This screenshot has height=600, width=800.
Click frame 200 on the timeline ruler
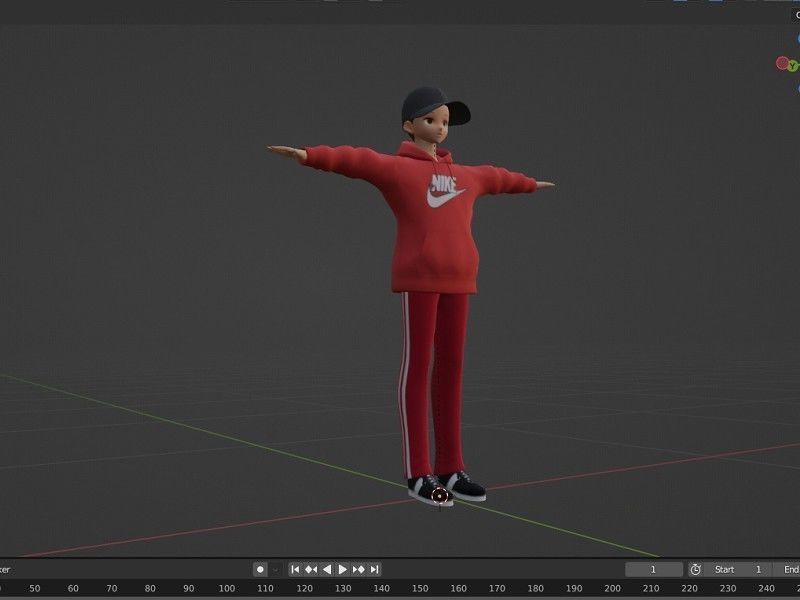[x=612, y=588]
